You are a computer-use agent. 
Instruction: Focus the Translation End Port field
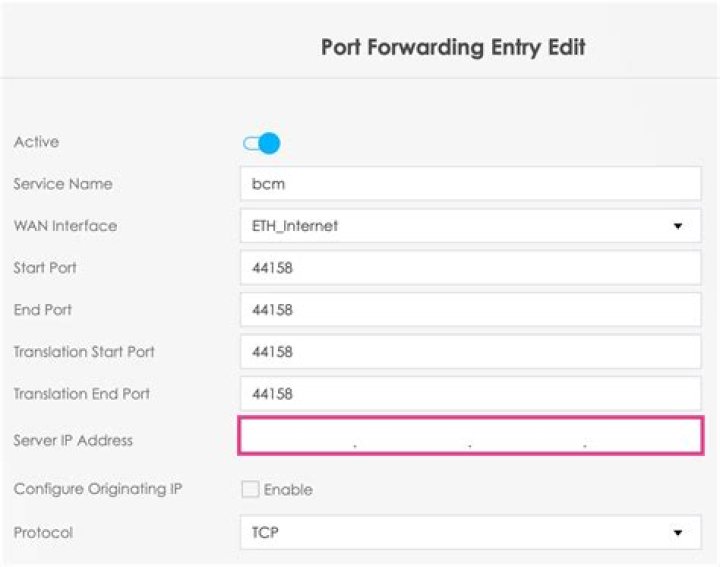pyautogui.click(x=470, y=394)
